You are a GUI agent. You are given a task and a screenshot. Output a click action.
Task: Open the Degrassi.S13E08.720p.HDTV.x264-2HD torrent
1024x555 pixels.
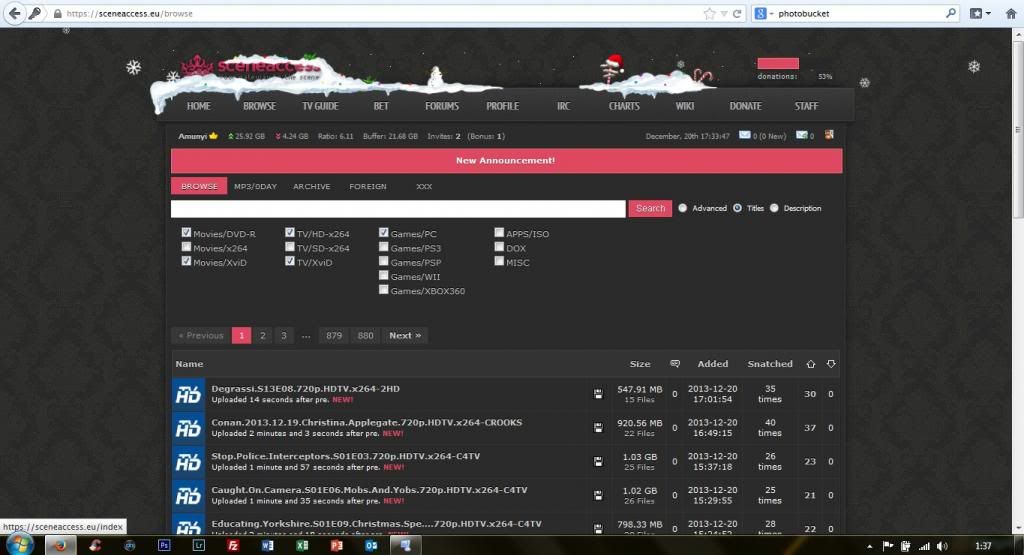click(x=306, y=388)
